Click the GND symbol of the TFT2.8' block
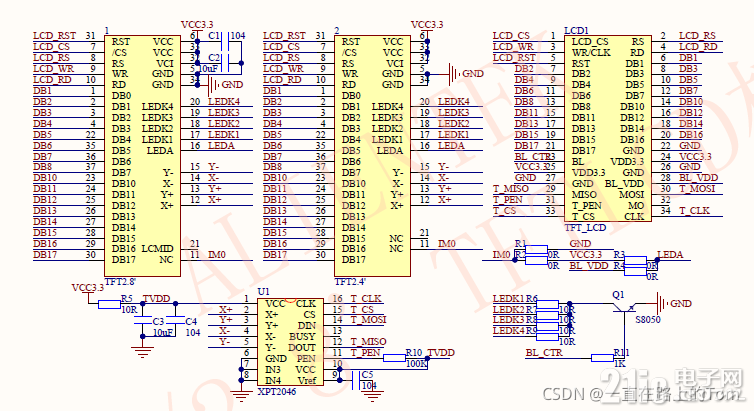 (x=214, y=85)
